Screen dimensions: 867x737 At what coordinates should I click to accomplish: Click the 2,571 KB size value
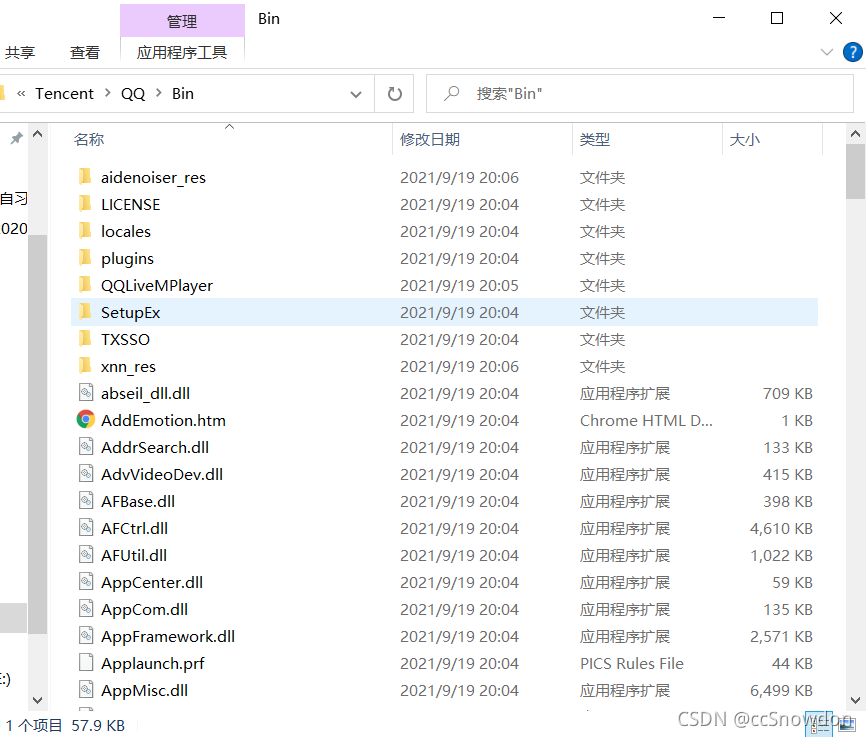click(781, 636)
